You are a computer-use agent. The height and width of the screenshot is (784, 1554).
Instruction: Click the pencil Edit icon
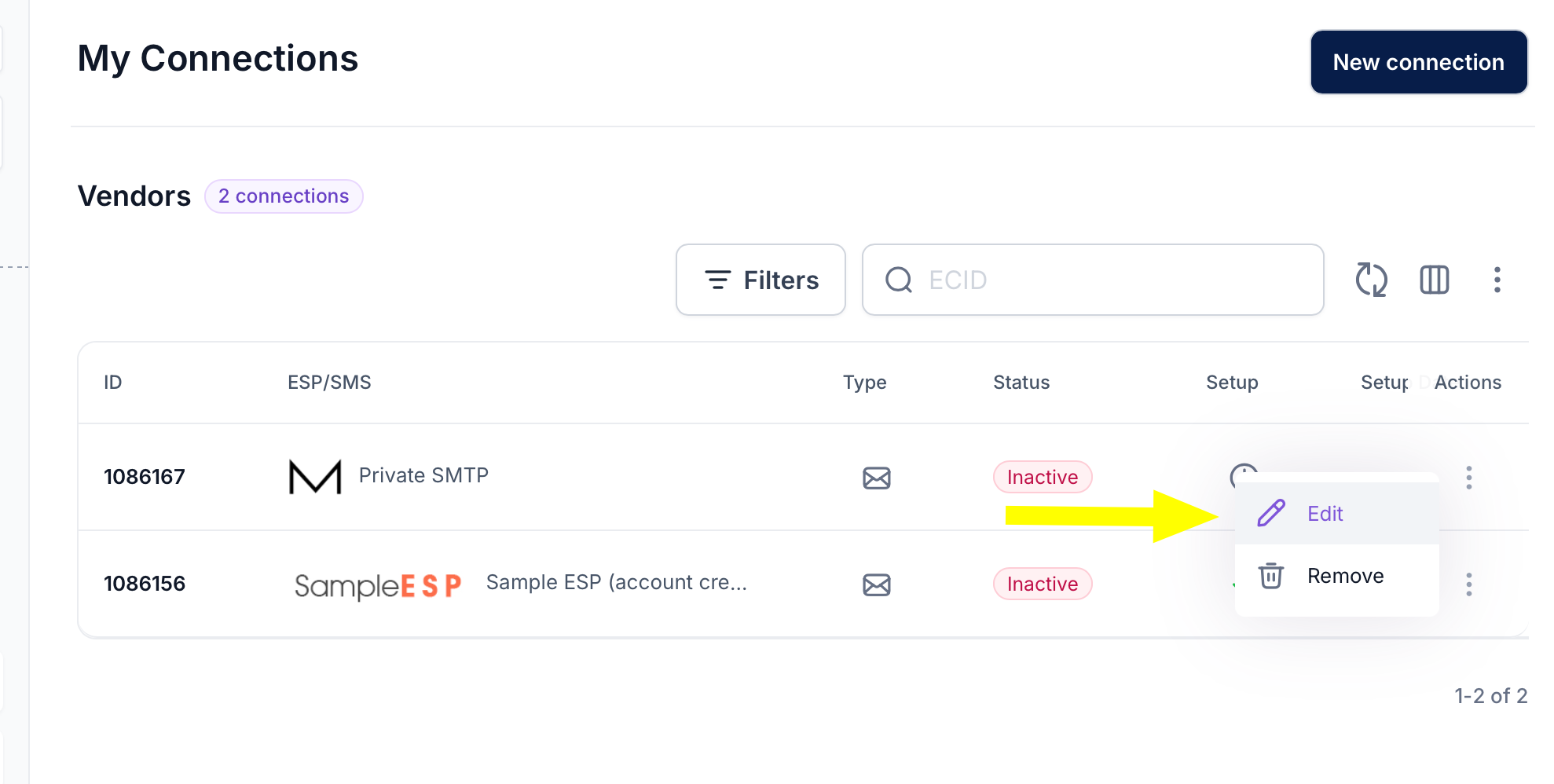click(x=1271, y=513)
